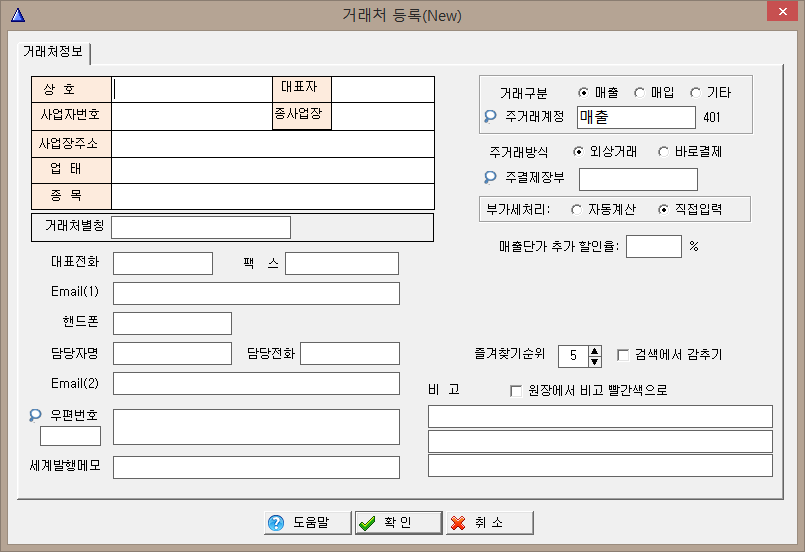The image size is (805, 552).
Task: Click the first 비고 memo line
Action: [x=600, y=416]
